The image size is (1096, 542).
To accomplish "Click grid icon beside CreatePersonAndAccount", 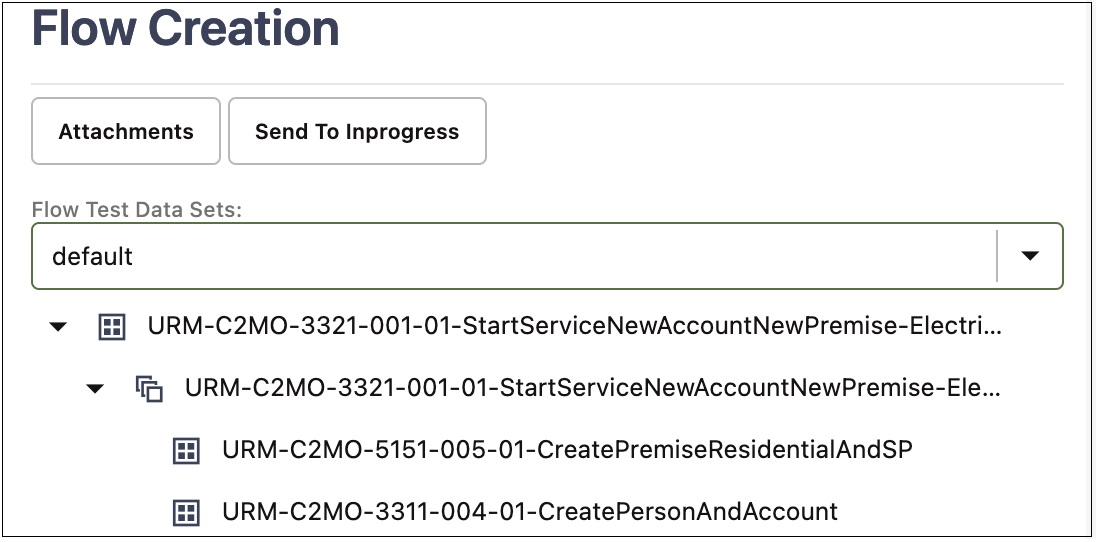I will pos(186,513).
